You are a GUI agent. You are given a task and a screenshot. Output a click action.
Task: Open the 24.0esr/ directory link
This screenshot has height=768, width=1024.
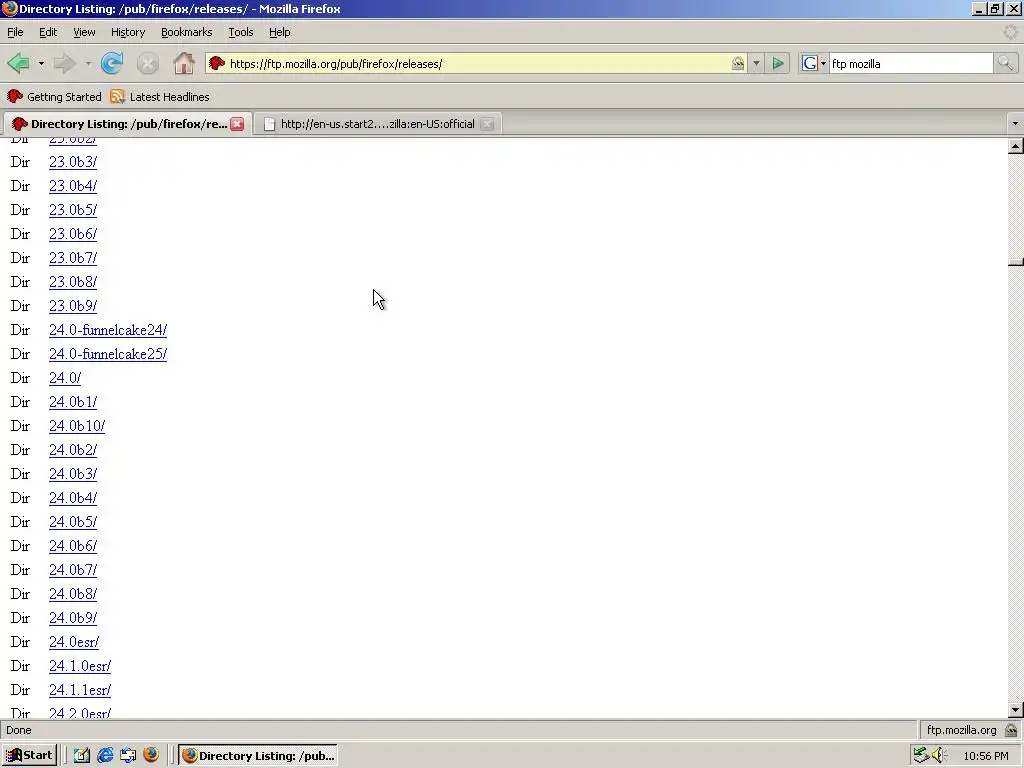[x=74, y=642]
